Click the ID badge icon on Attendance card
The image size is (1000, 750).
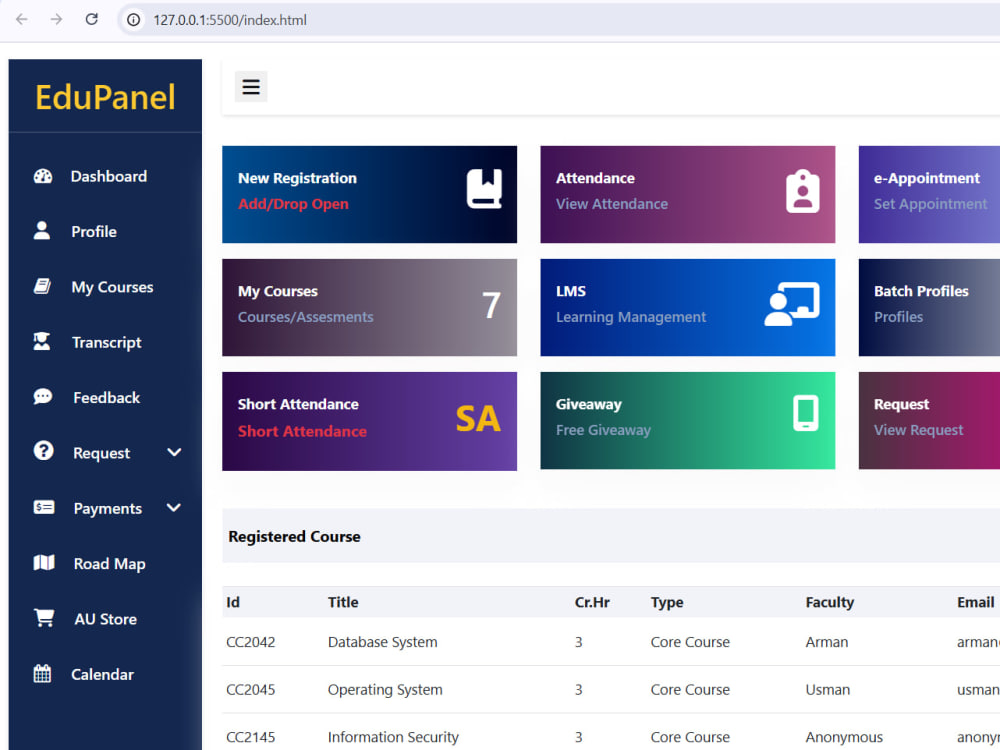pyautogui.click(x=803, y=191)
